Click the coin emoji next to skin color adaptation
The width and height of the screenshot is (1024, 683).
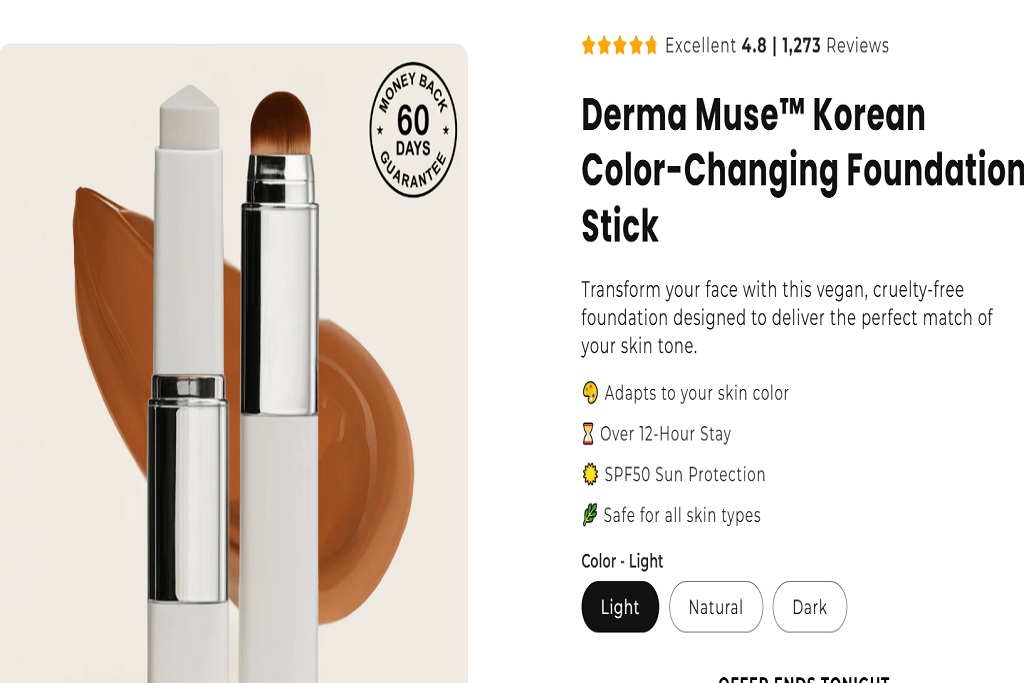(x=590, y=393)
